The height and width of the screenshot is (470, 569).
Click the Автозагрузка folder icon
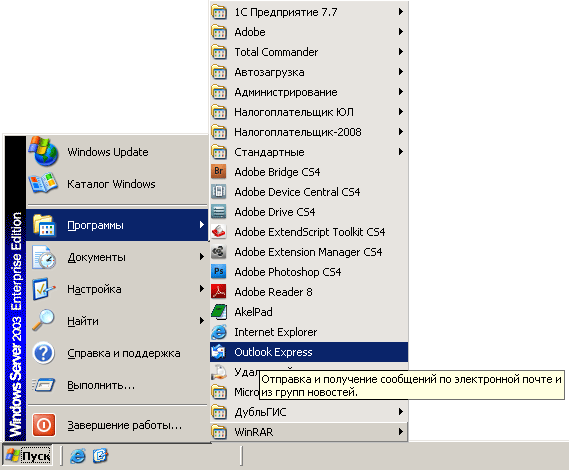point(219,71)
